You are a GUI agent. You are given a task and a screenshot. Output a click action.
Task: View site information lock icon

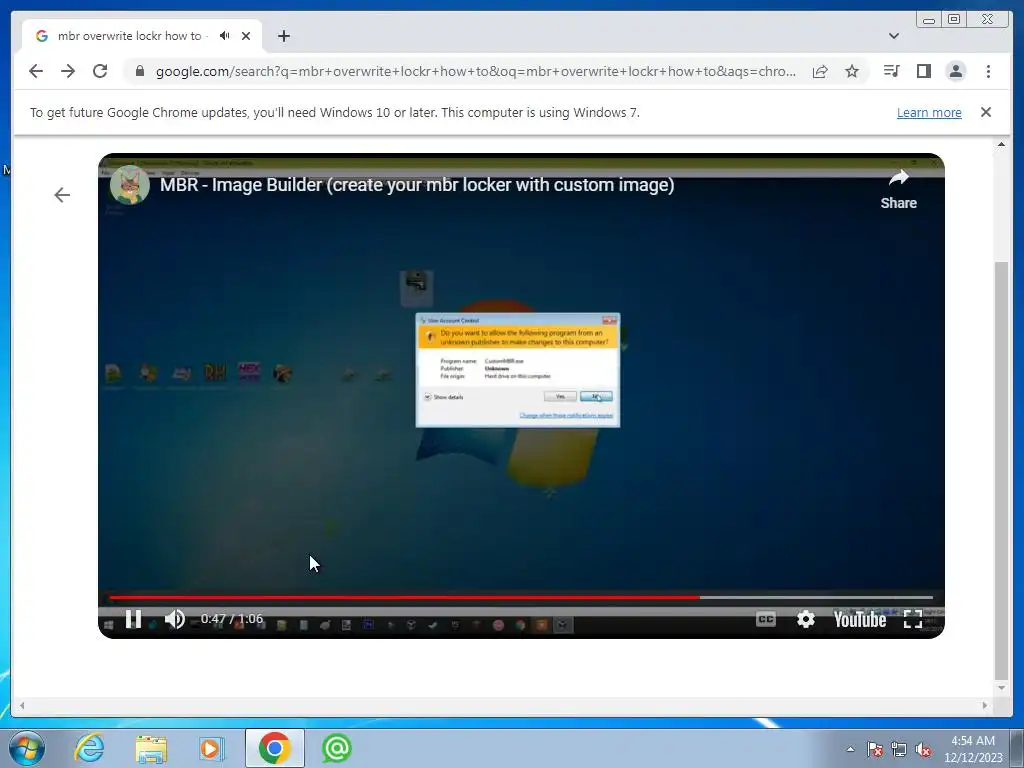(x=140, y=71)
